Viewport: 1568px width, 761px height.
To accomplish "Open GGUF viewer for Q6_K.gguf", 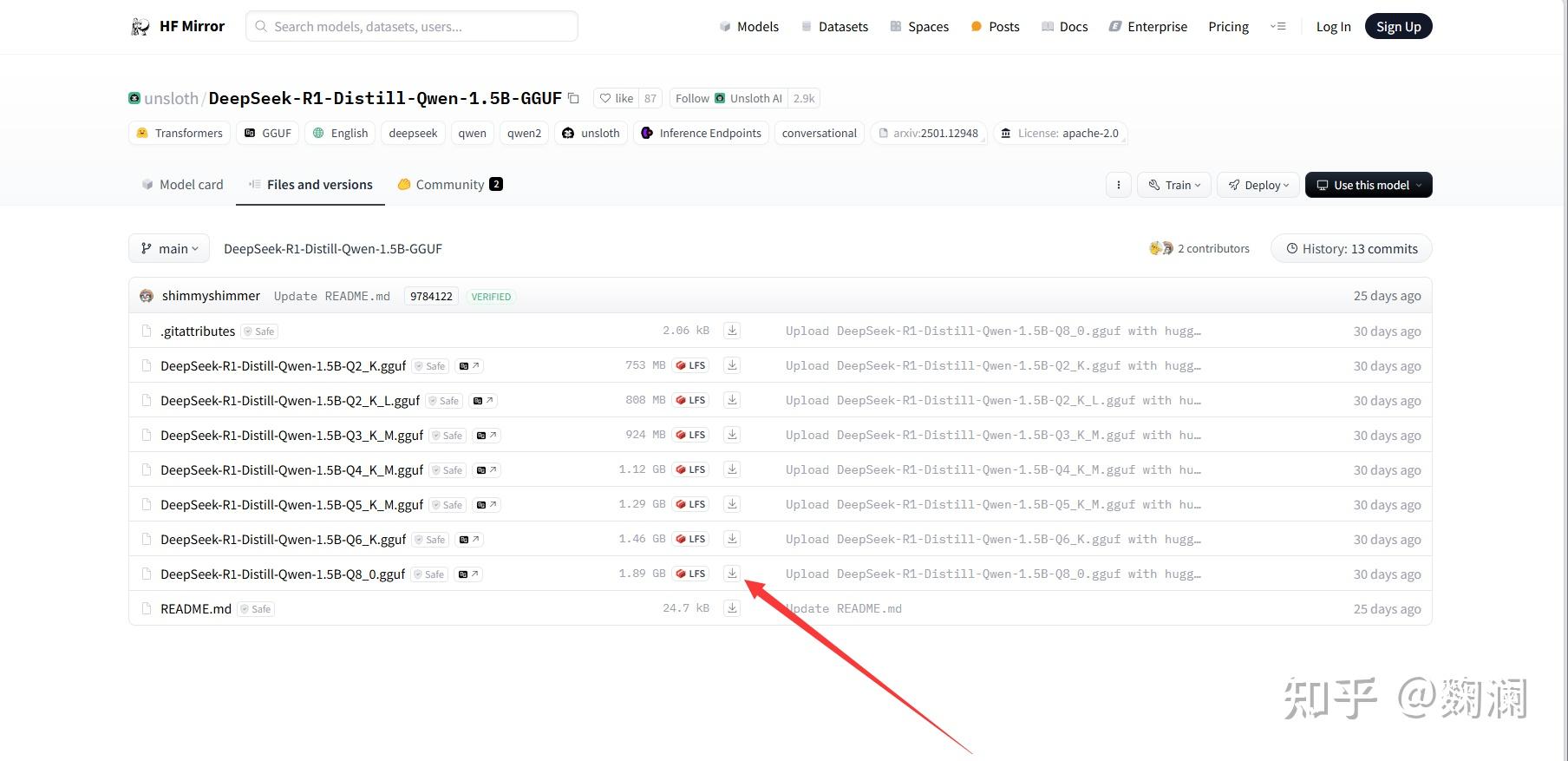I will [x=469, y=540].
